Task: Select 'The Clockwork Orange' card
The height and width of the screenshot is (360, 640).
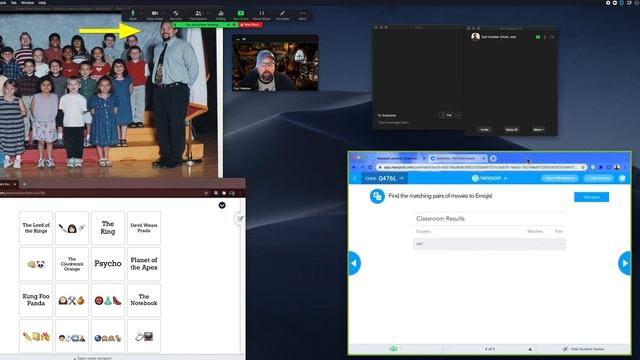Action: [x=72, y=264]
